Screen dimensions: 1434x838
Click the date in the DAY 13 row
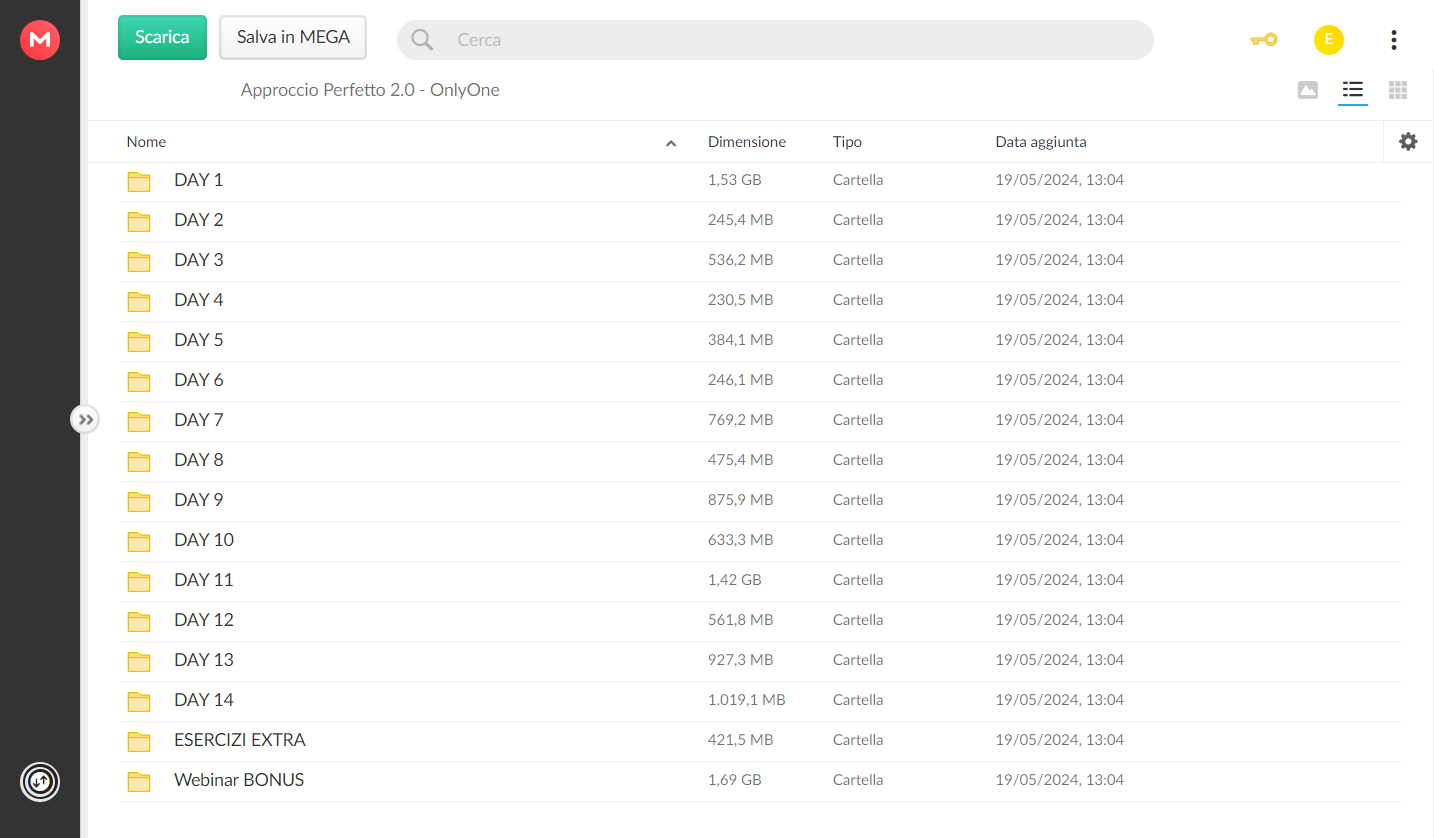pos(1060,660)
